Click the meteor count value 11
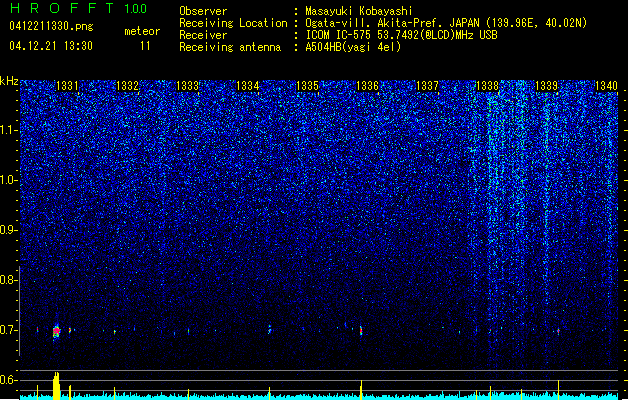Screen dimensions: 629x400 [145, 46]
